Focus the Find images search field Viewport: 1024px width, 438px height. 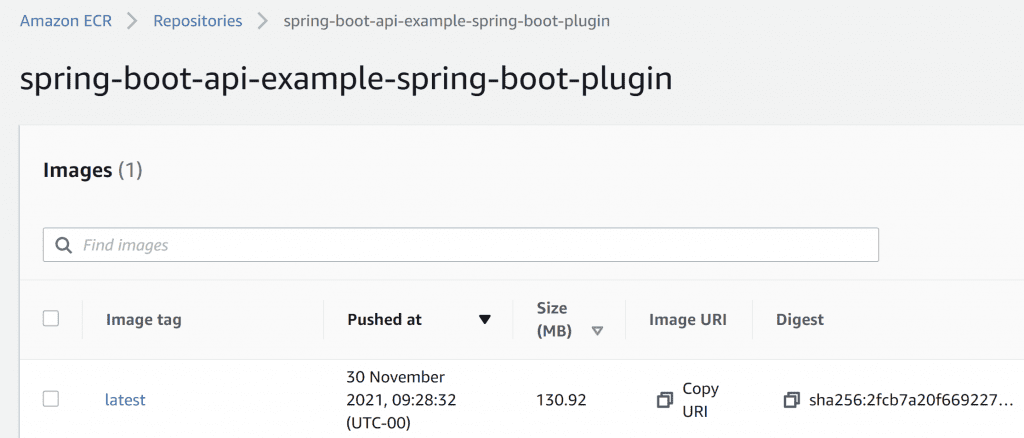pyautogui.click(x=470, y=245)
